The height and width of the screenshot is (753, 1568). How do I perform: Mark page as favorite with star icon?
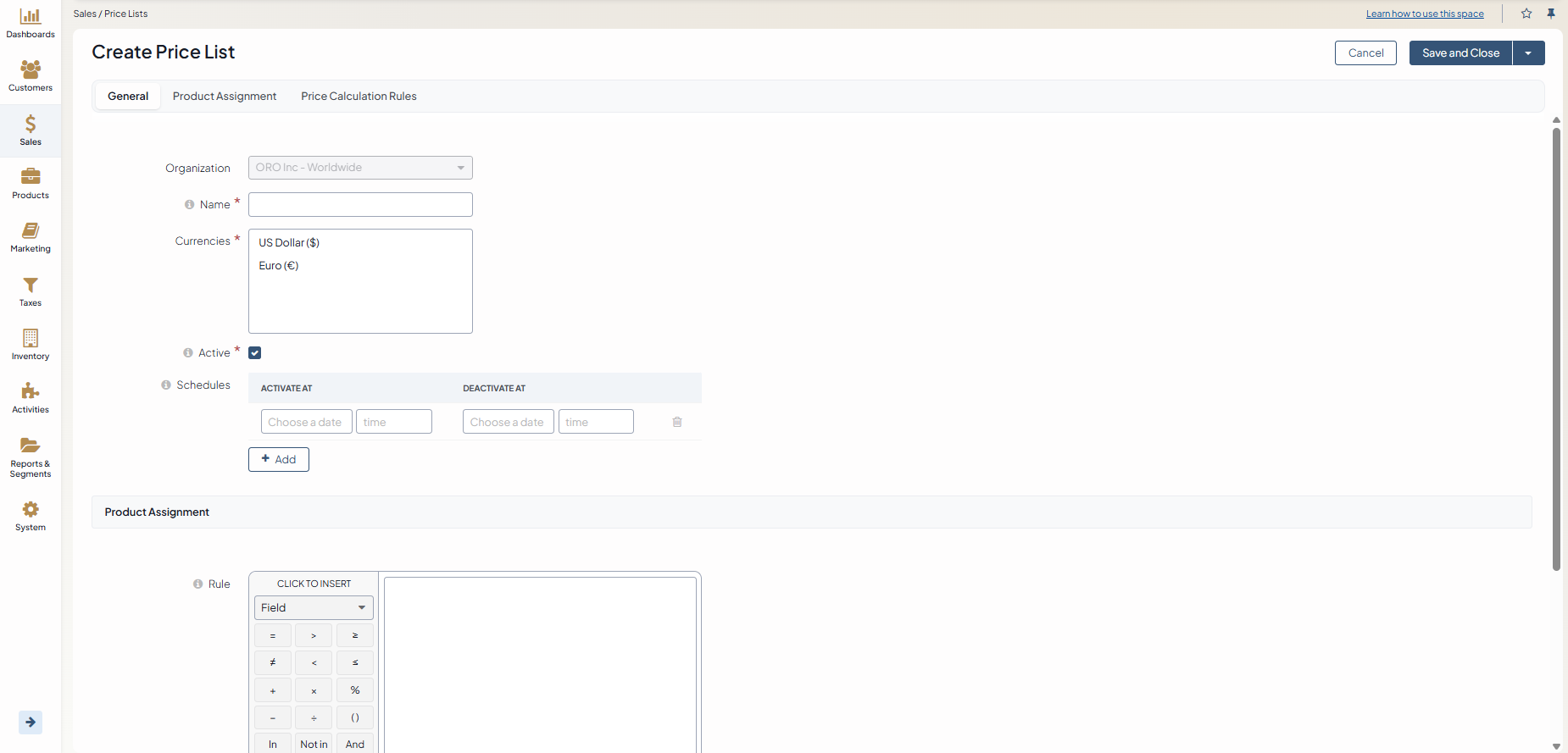click(1526, 14)
